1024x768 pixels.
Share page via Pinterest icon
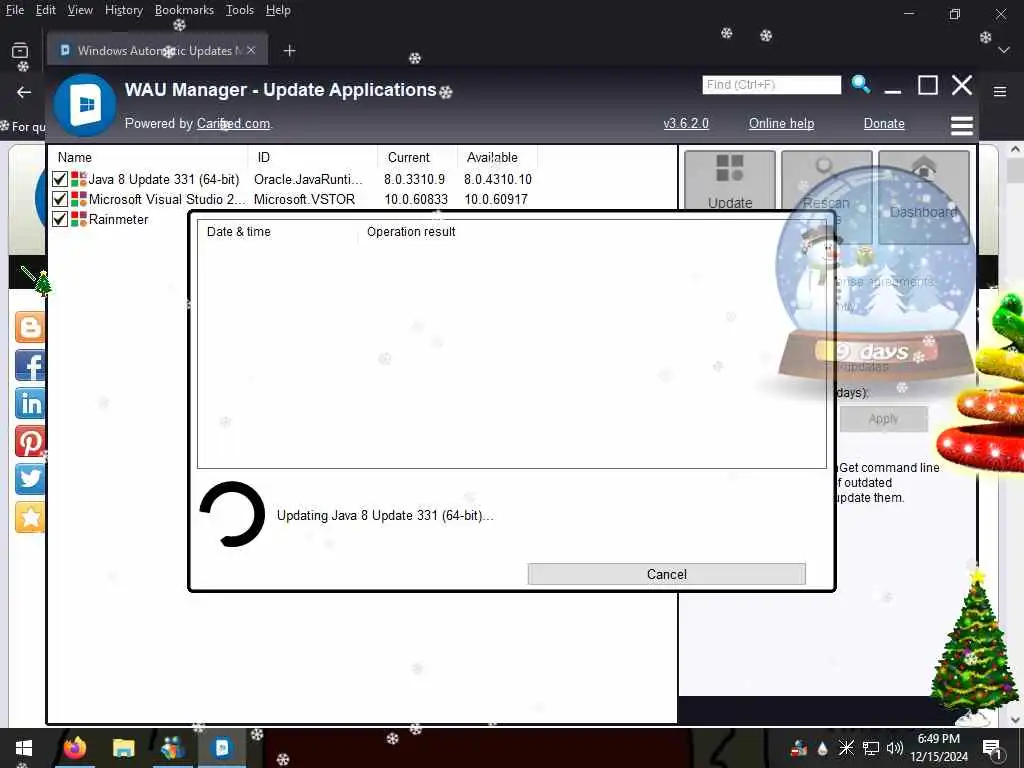tap(29, 442)
